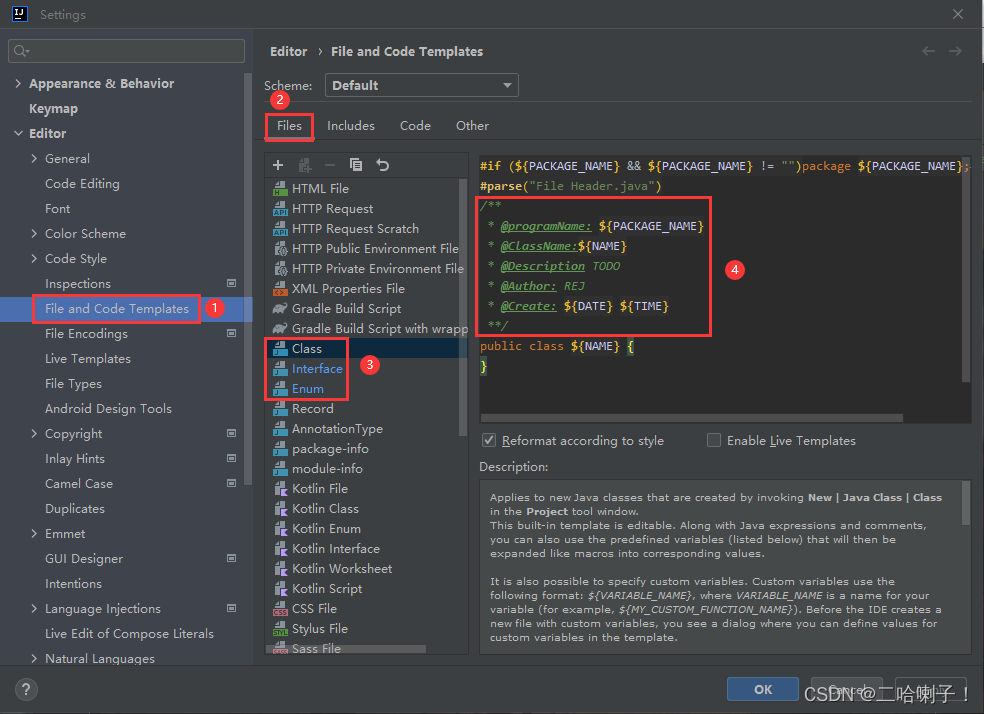Image resolution: width=984 pixels, height=714 pixels.
Task: Expand the Copyright node arrow
Action: (x=34, y=434)
